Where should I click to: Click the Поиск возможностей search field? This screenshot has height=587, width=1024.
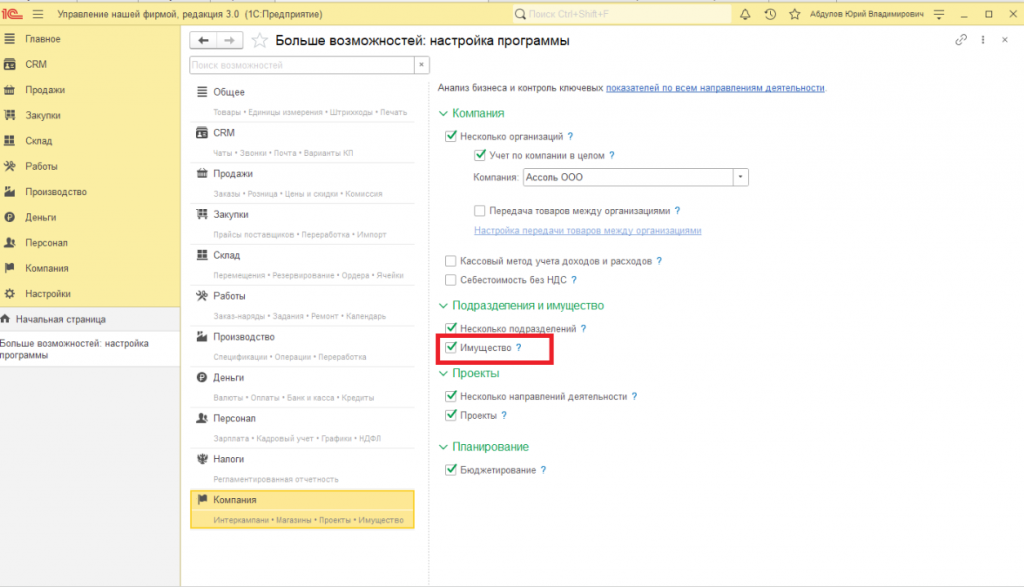302,65
